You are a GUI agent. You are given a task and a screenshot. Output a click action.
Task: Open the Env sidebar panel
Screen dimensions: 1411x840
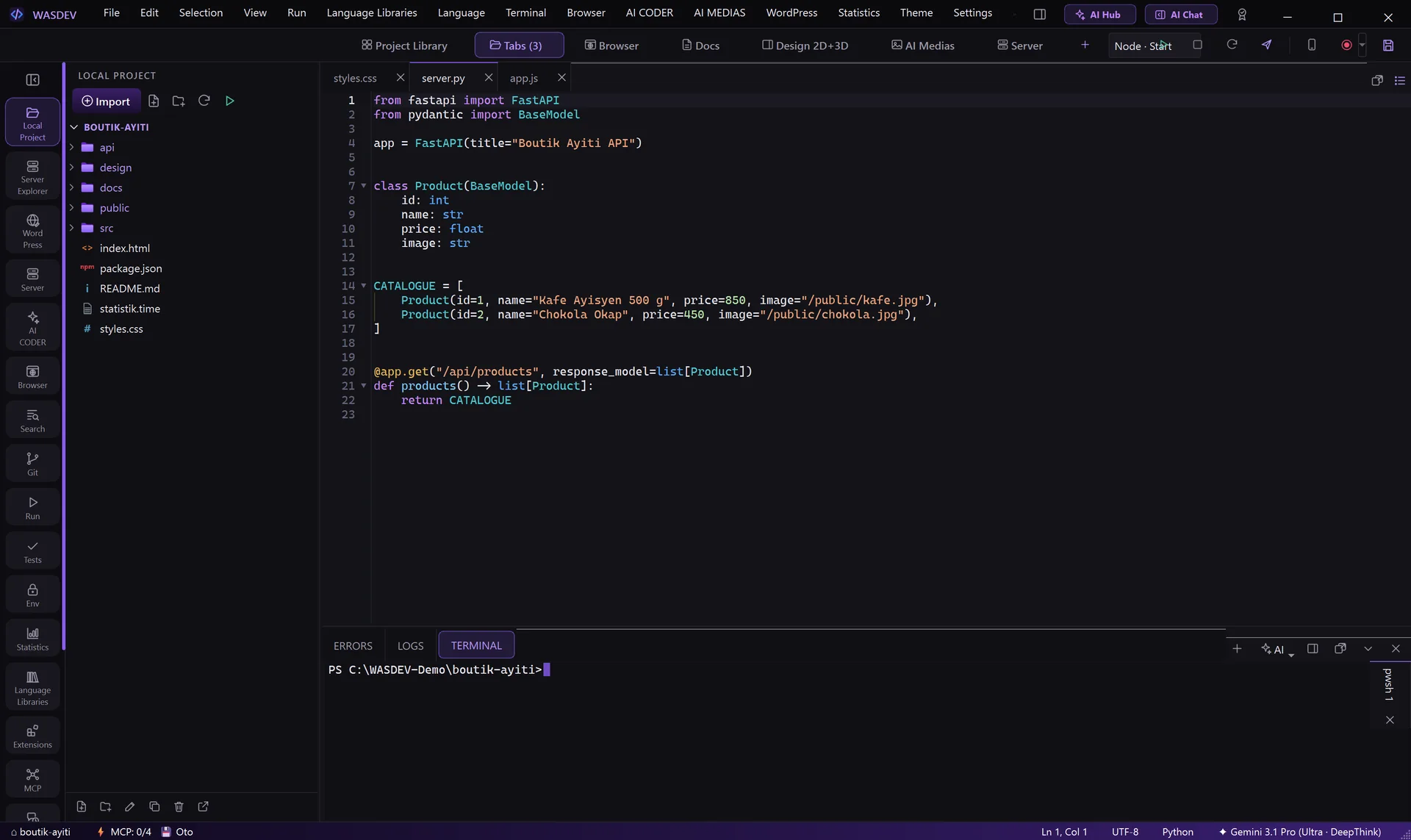32,595
